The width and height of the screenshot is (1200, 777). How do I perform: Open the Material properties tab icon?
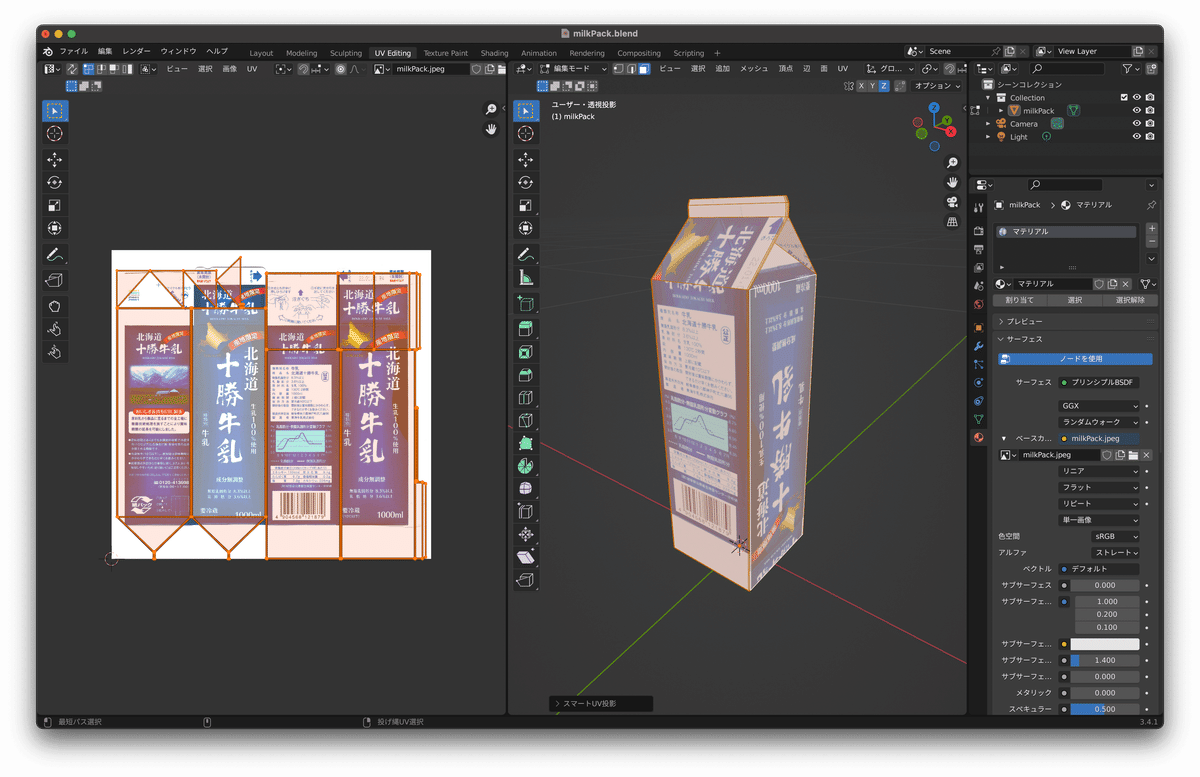978,437
